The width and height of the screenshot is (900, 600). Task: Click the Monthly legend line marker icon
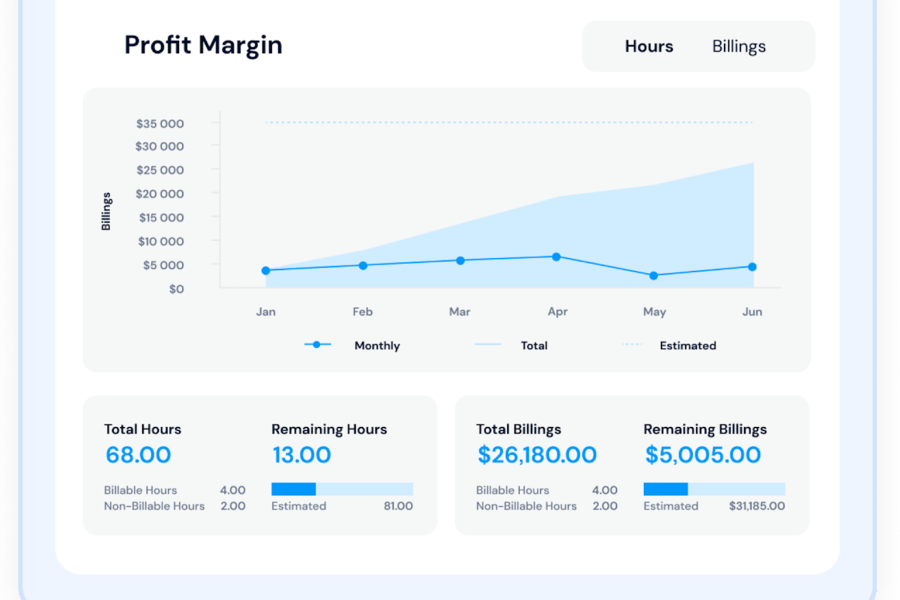pos(317,344)
